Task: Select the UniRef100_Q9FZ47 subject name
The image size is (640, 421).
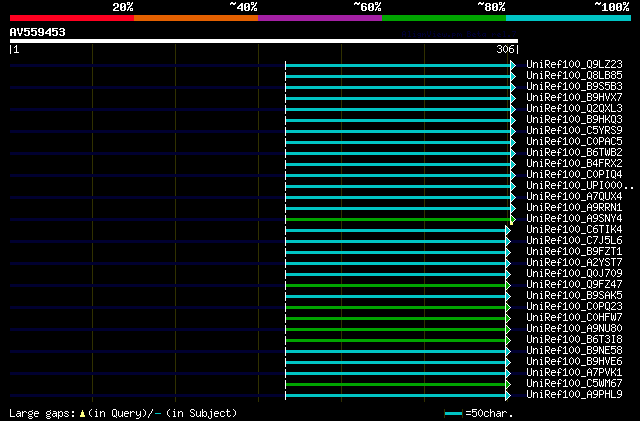Action: coord(574,285)
